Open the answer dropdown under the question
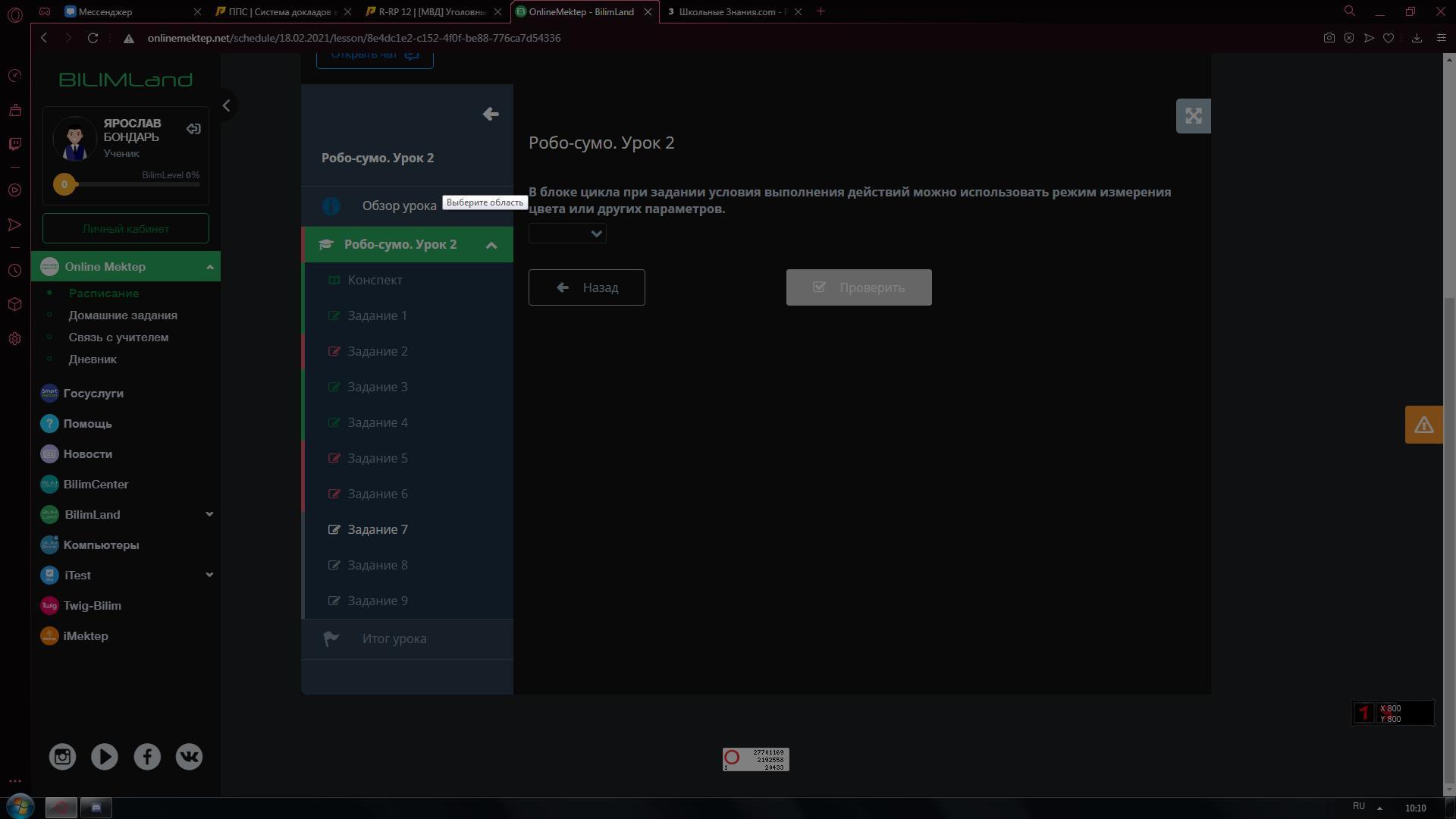Image resolution: width=1456 pixels, height=819 pixels. pyautogui.click(x=567, y=234)
